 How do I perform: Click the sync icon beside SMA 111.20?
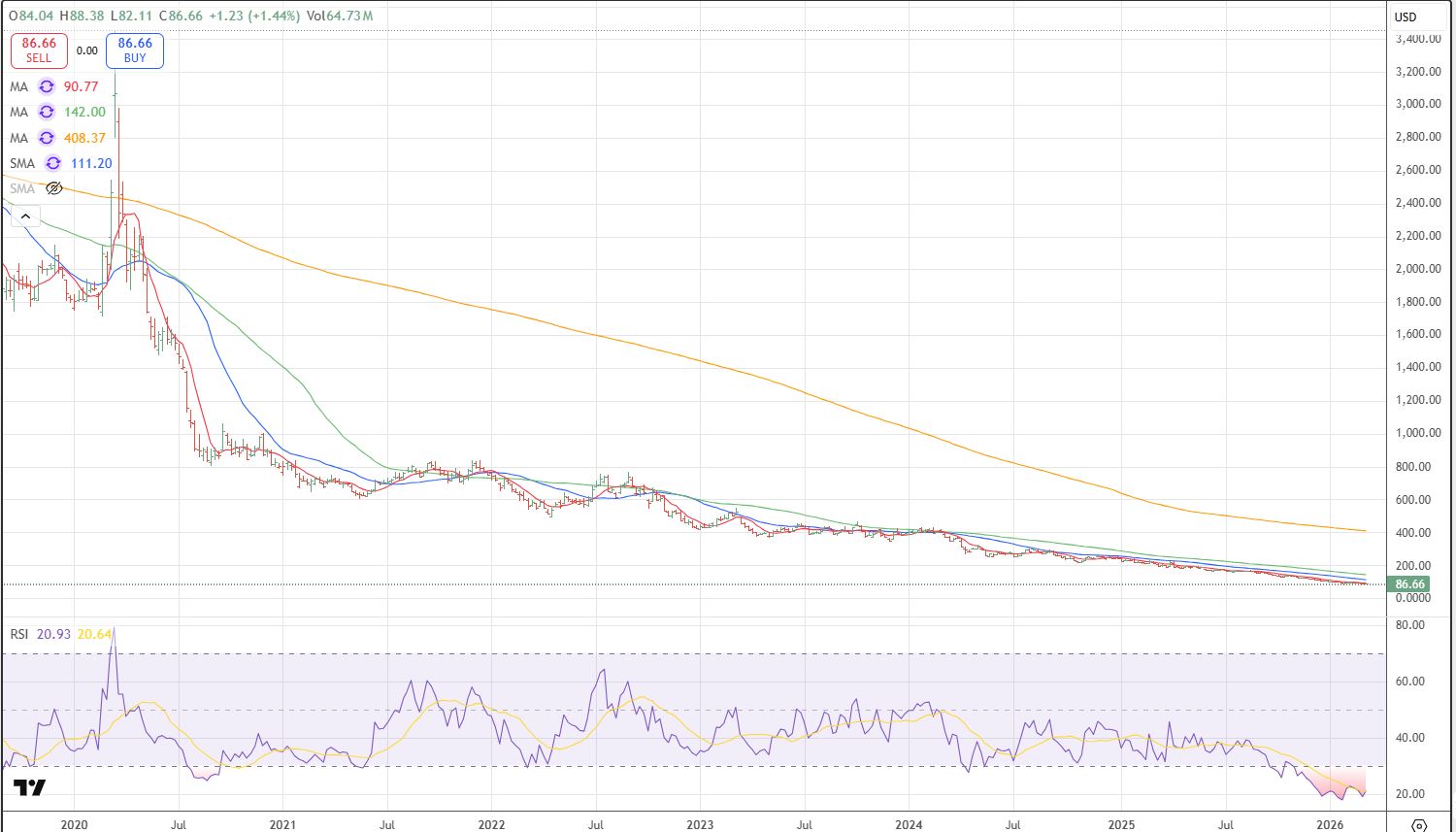pyautogui.click(x=53, y=163)
